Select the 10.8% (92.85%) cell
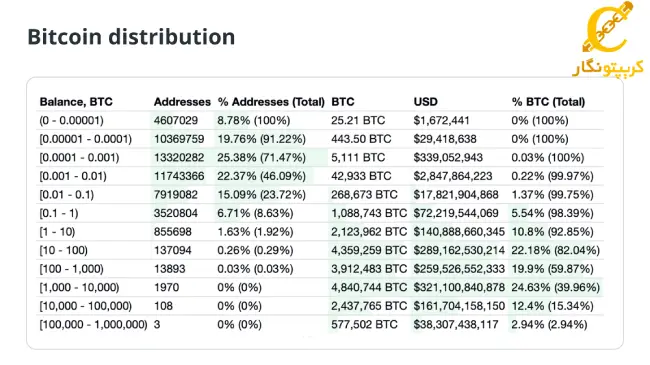Image resolution: width=650 pixels, height=365 pixels. coord(552,232)
